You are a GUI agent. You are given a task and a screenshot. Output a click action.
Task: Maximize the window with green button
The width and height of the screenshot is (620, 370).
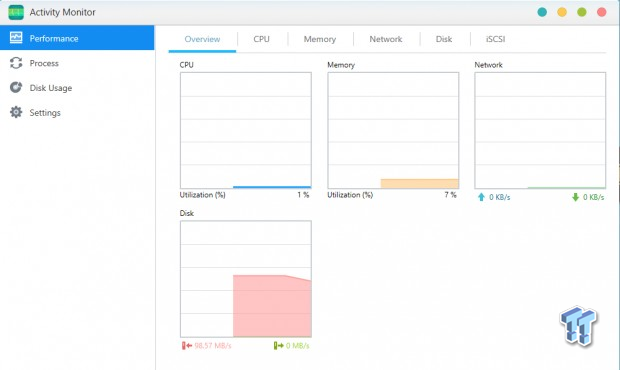(582, 12)
